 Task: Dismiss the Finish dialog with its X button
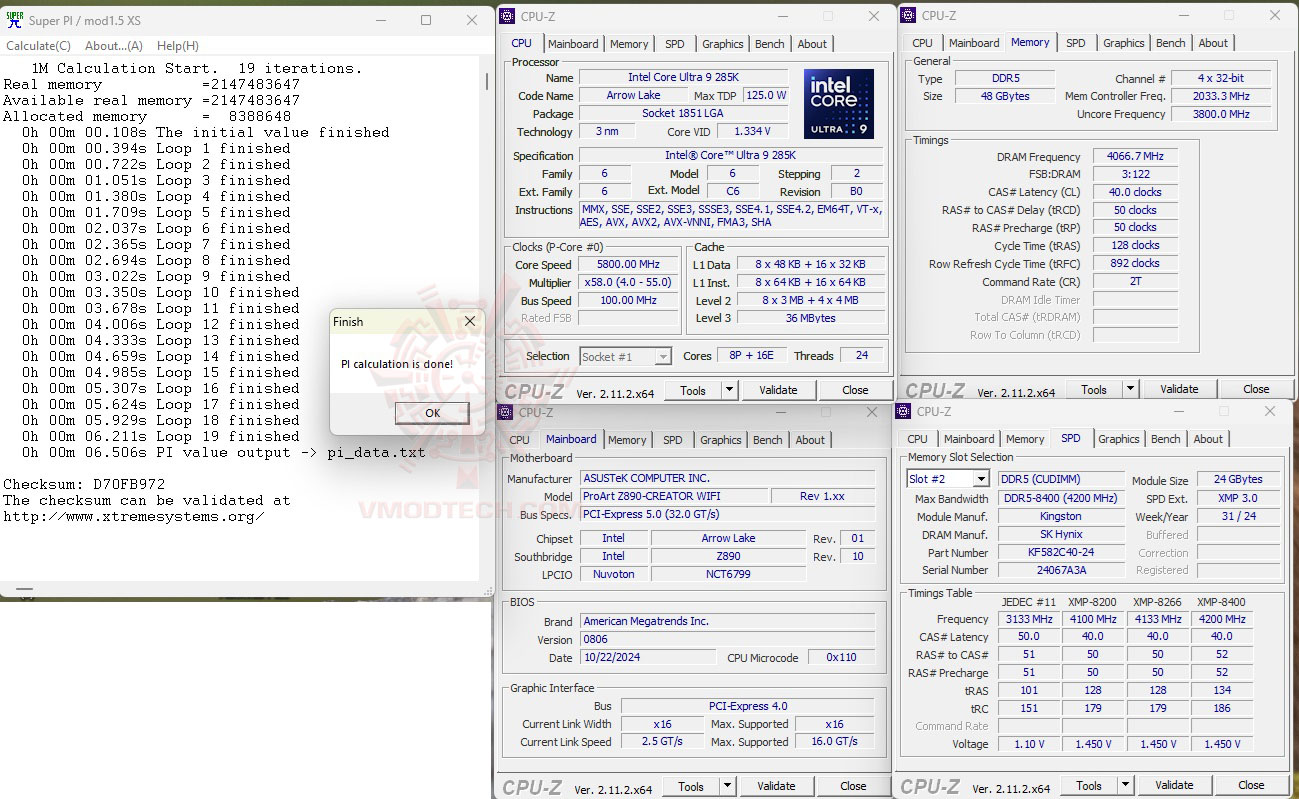point(470,321)
